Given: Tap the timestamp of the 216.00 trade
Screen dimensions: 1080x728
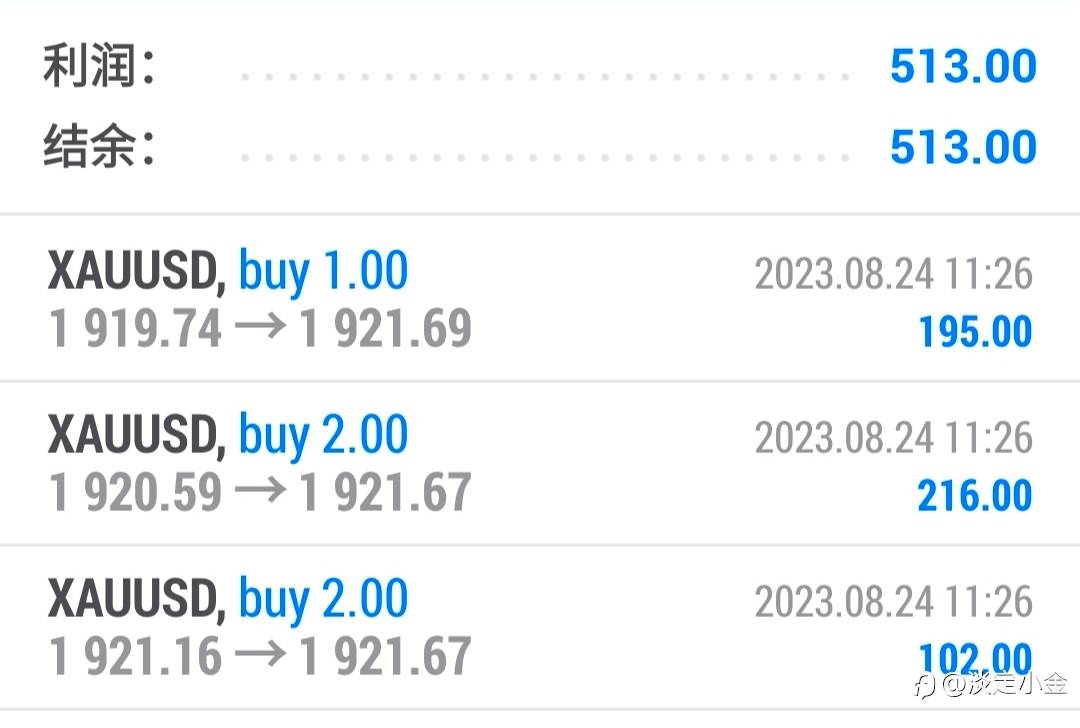Looking at the screenshot, I should click(893, 437).
